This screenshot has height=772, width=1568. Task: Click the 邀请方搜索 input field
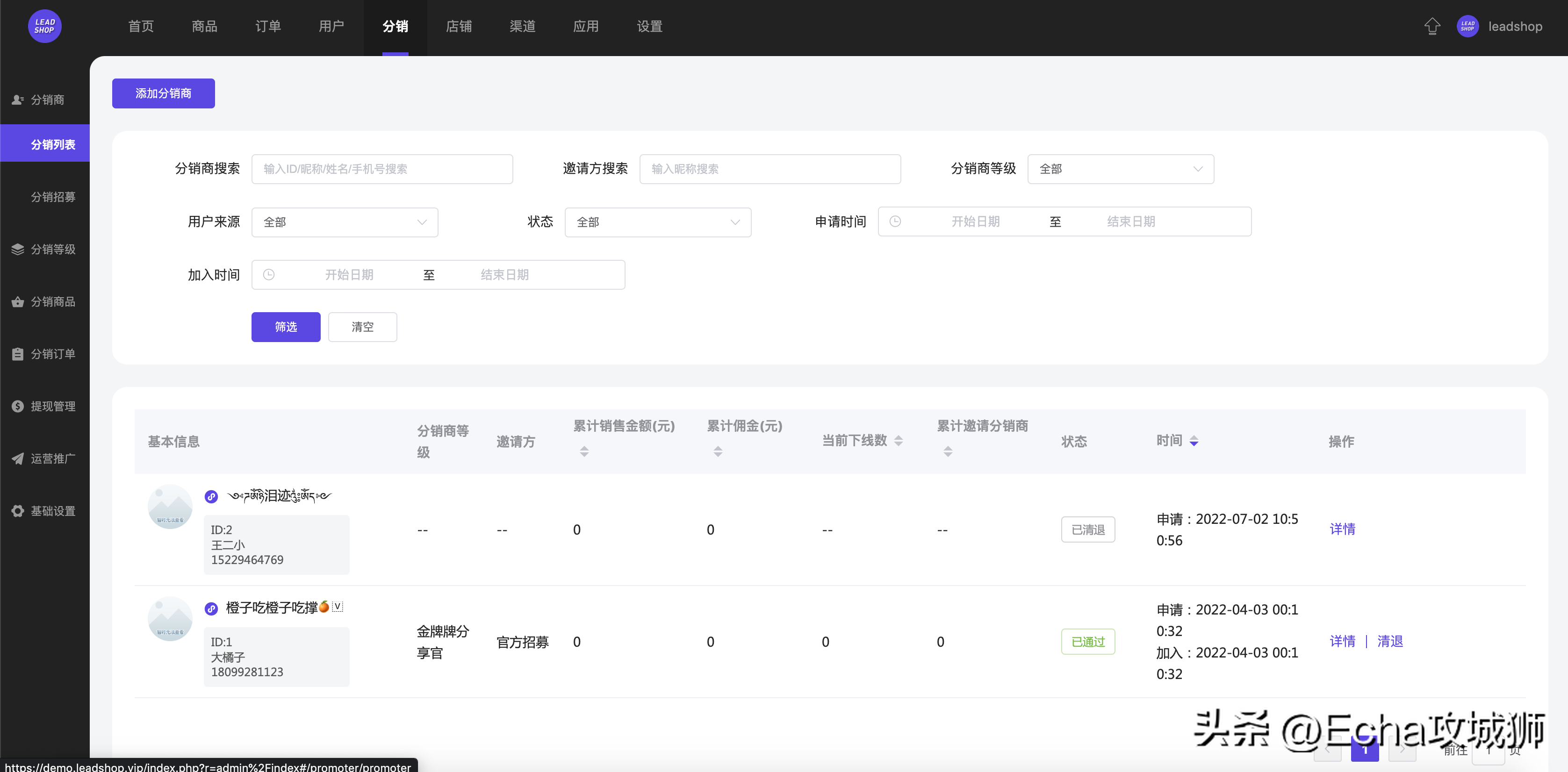tap(770, 169)
